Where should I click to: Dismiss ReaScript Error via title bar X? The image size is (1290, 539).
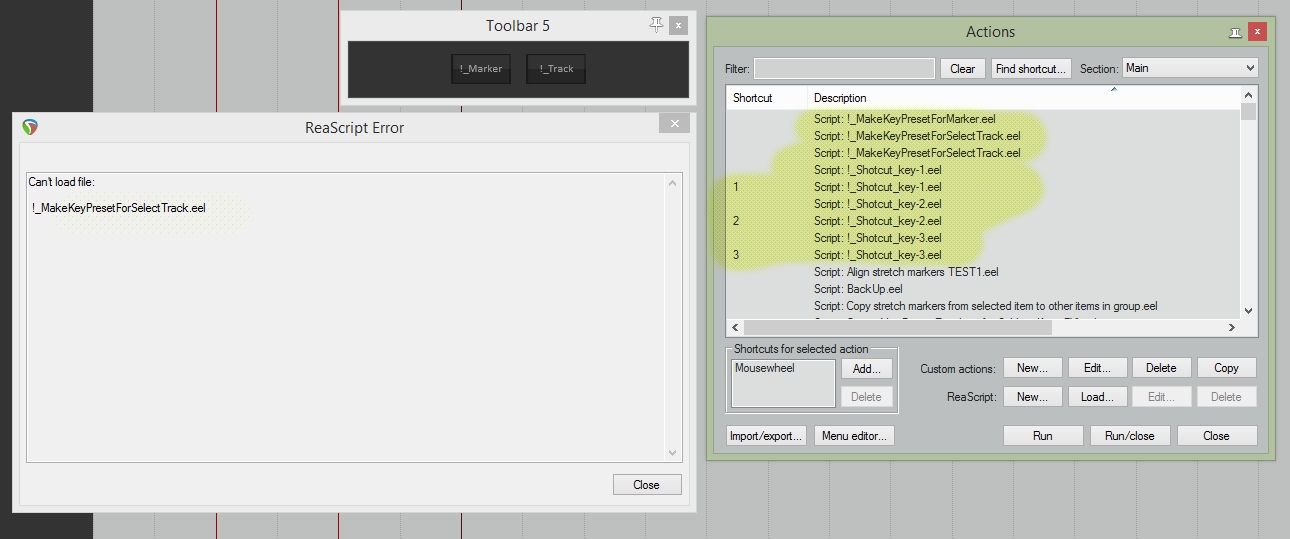tap(674, 123)
